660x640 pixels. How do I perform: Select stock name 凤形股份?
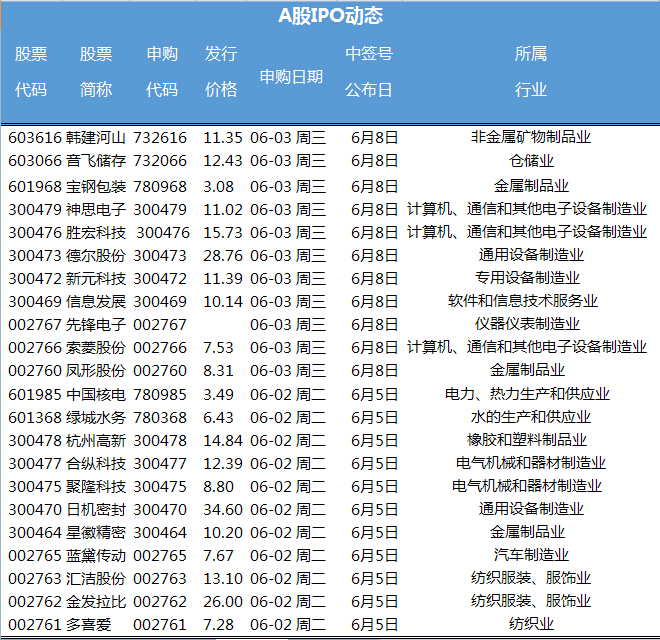click(96, 371)
